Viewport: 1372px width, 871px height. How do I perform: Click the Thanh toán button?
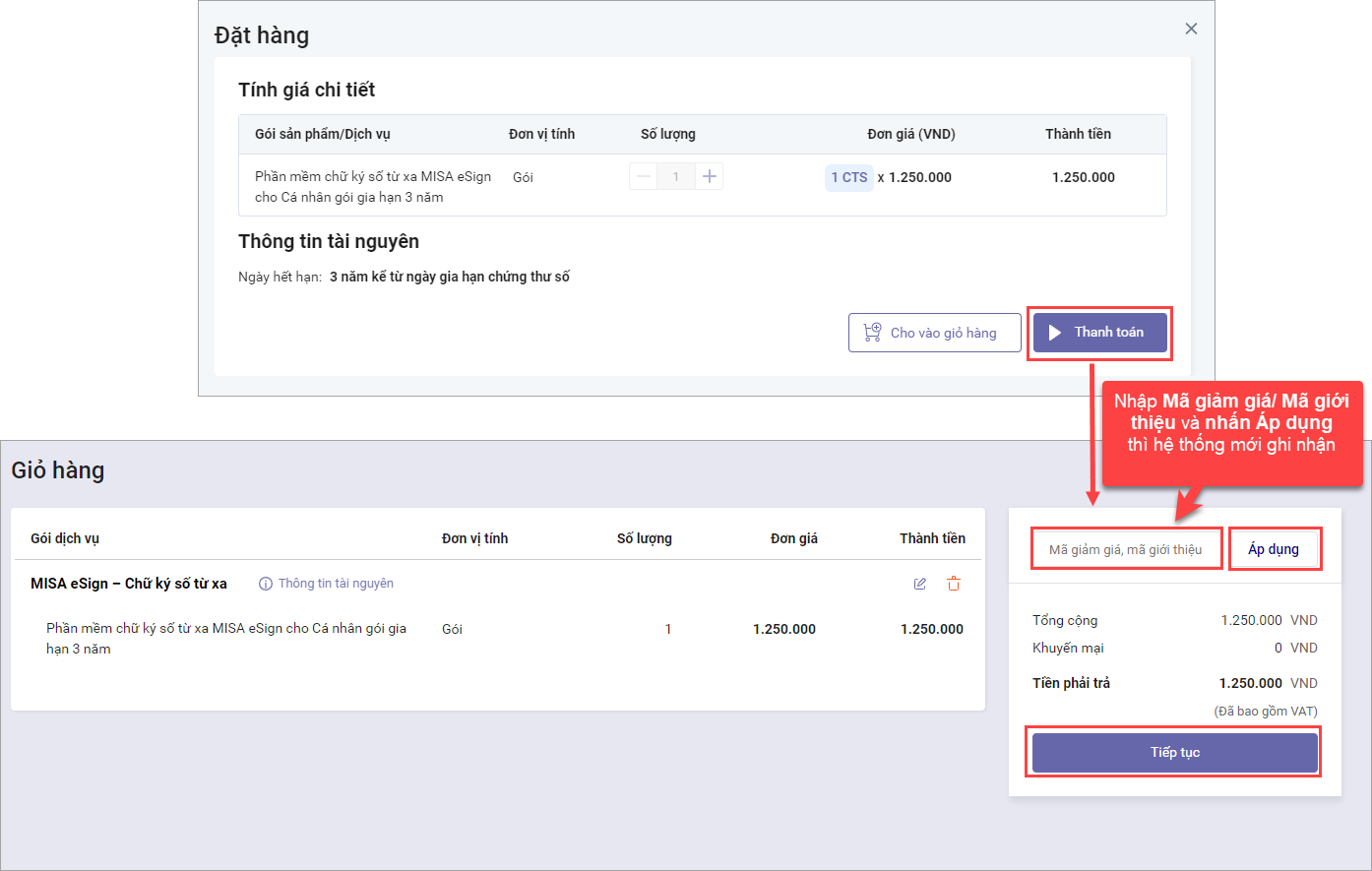(1100, 333)
